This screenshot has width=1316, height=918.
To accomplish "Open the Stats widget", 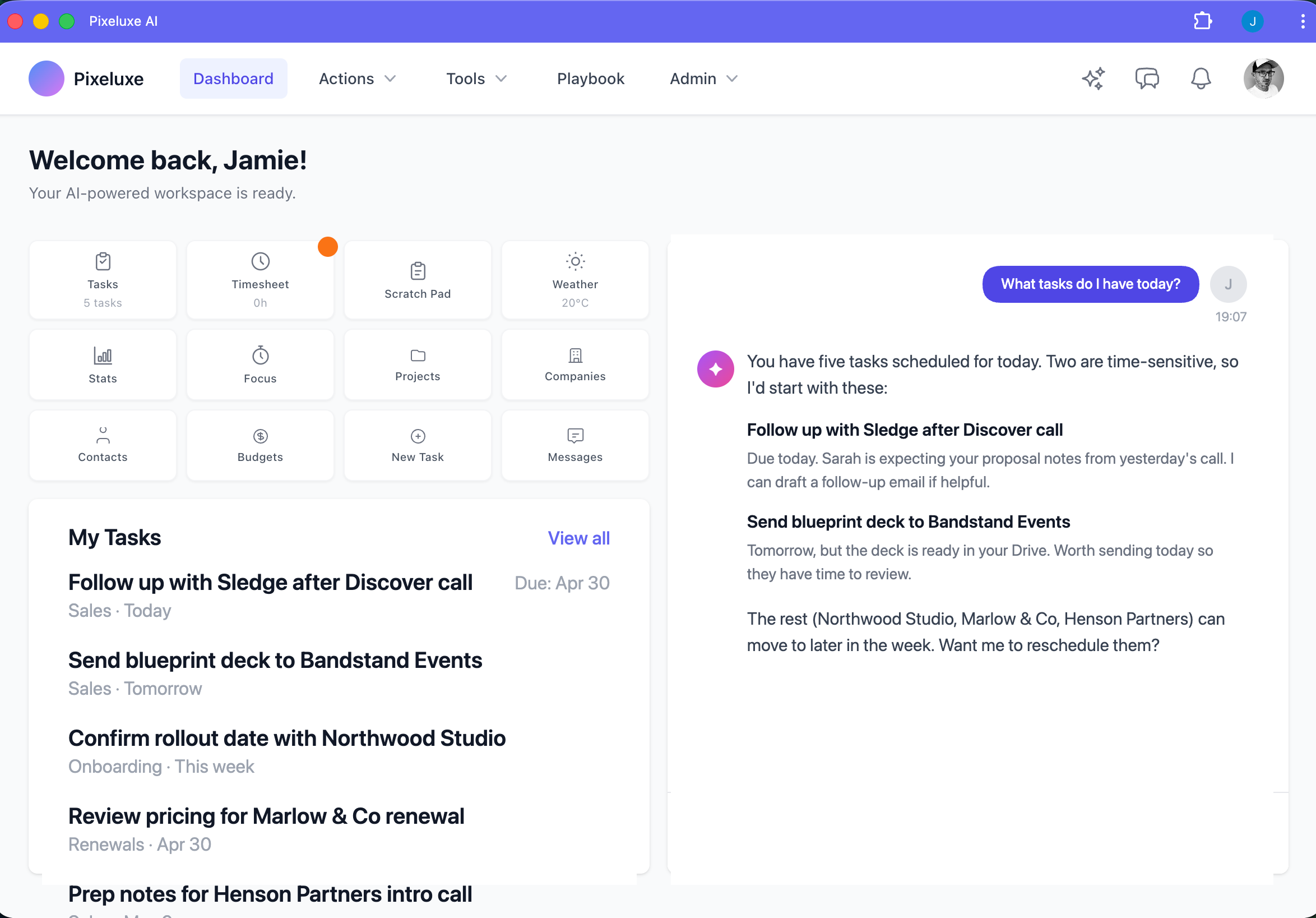I will click(103, 364).
